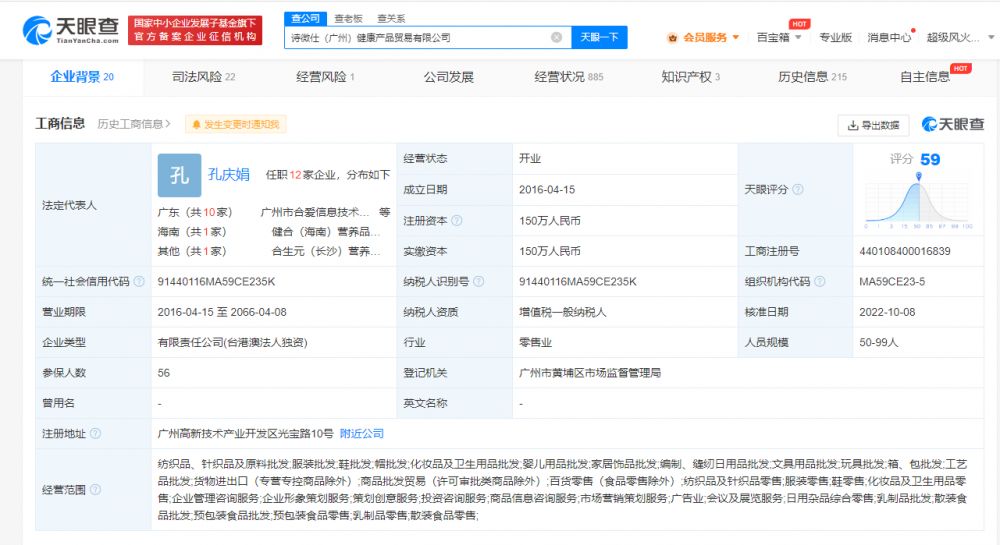Switch to 经营风险 tab
1000x545 pixels.
tap(325, 77)
